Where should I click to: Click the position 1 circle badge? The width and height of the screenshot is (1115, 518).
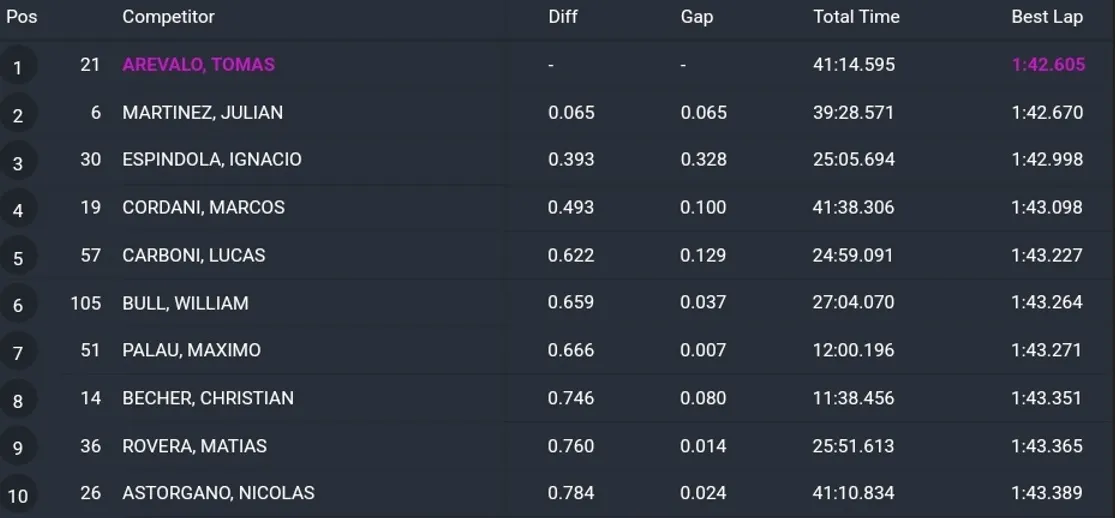(17, 67)
